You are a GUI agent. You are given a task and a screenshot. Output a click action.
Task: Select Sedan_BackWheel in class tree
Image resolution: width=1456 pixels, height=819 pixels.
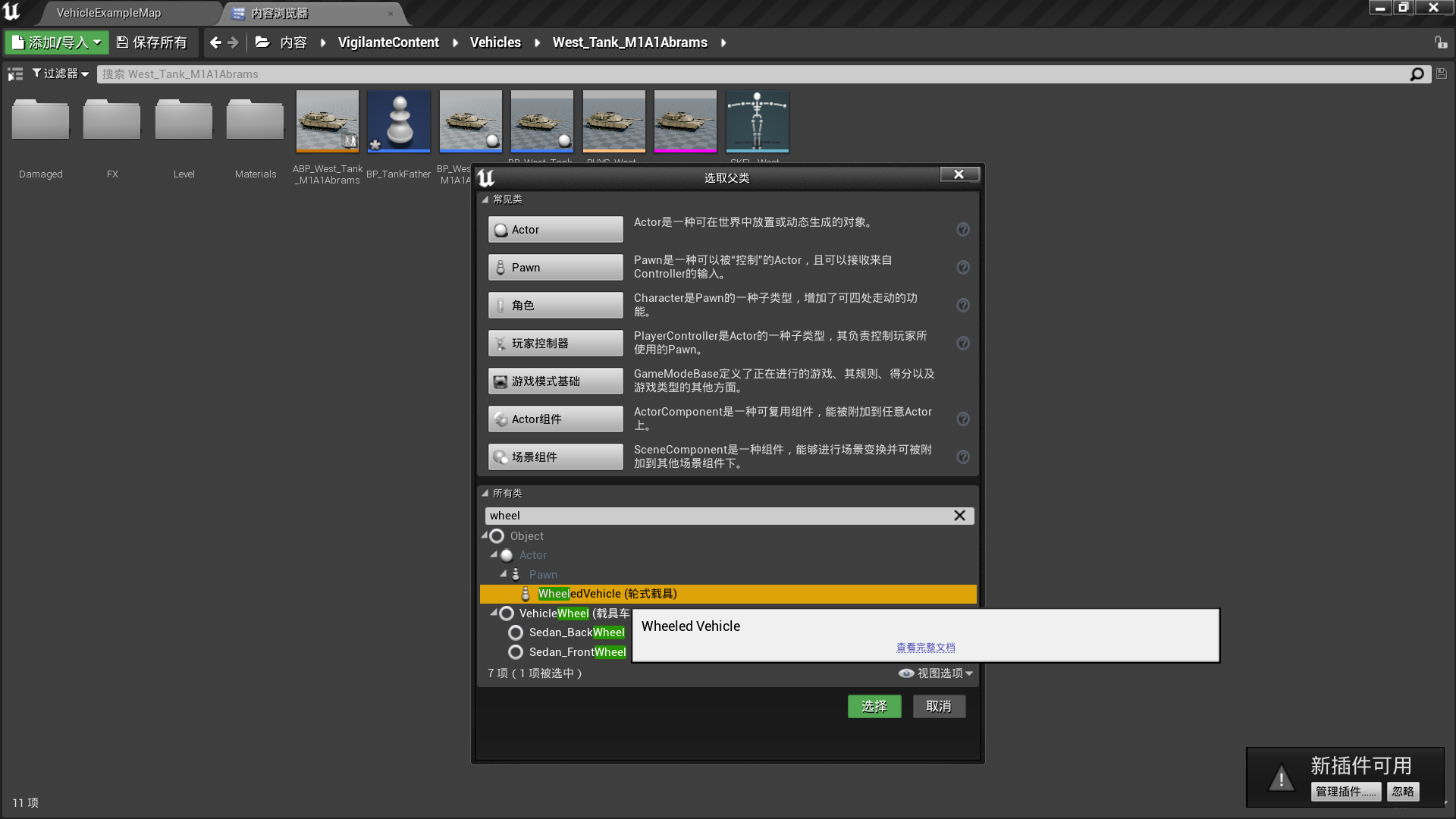[x=576, y=632]
